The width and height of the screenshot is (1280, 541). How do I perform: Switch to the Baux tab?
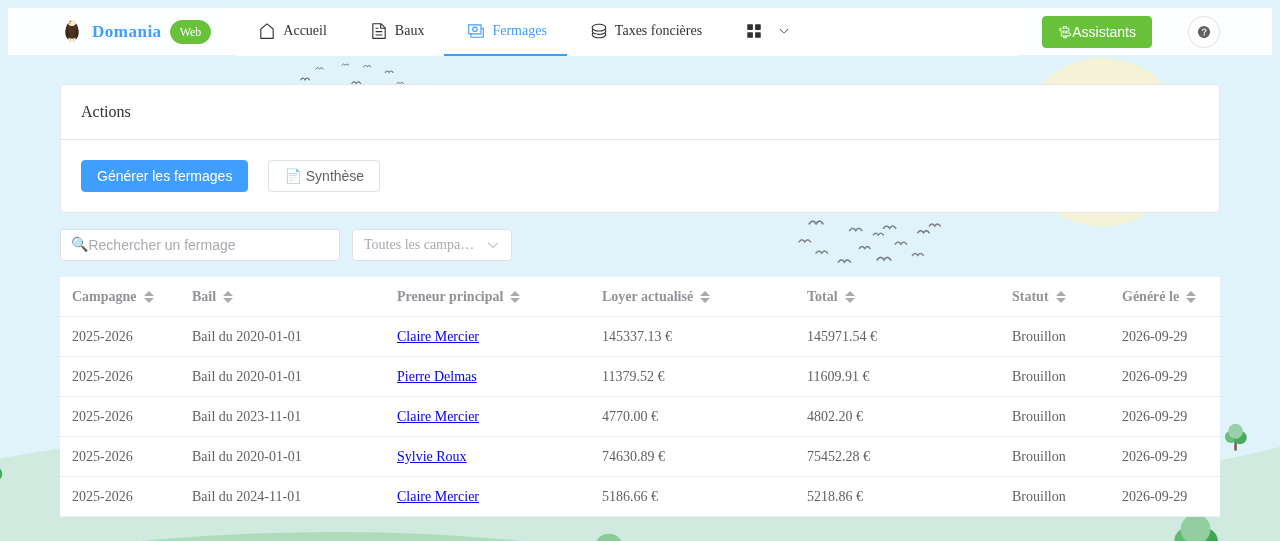pyautogui.click(x=398, y=31)
